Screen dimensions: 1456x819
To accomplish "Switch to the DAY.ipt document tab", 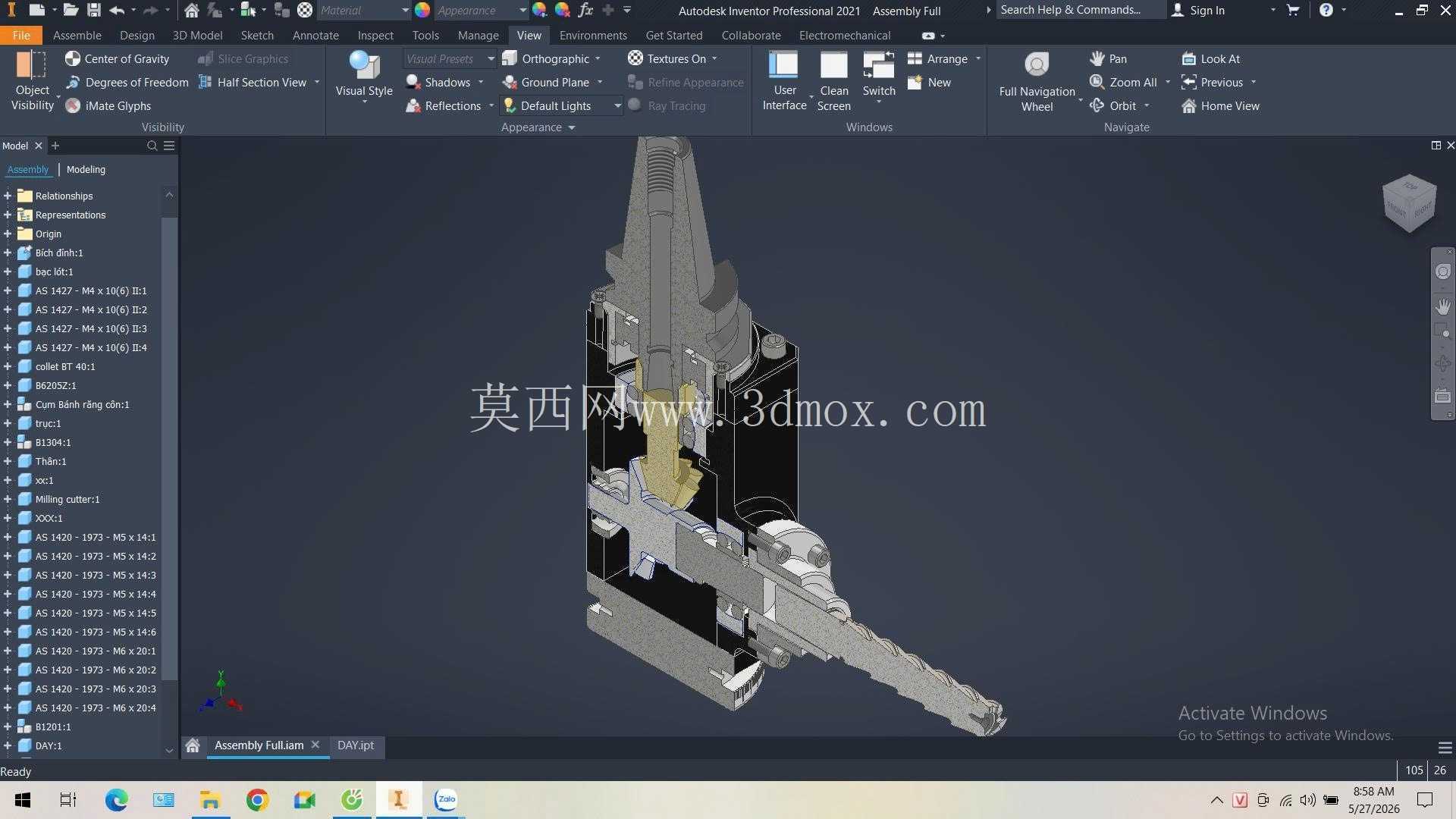I will tap(356, 745).
